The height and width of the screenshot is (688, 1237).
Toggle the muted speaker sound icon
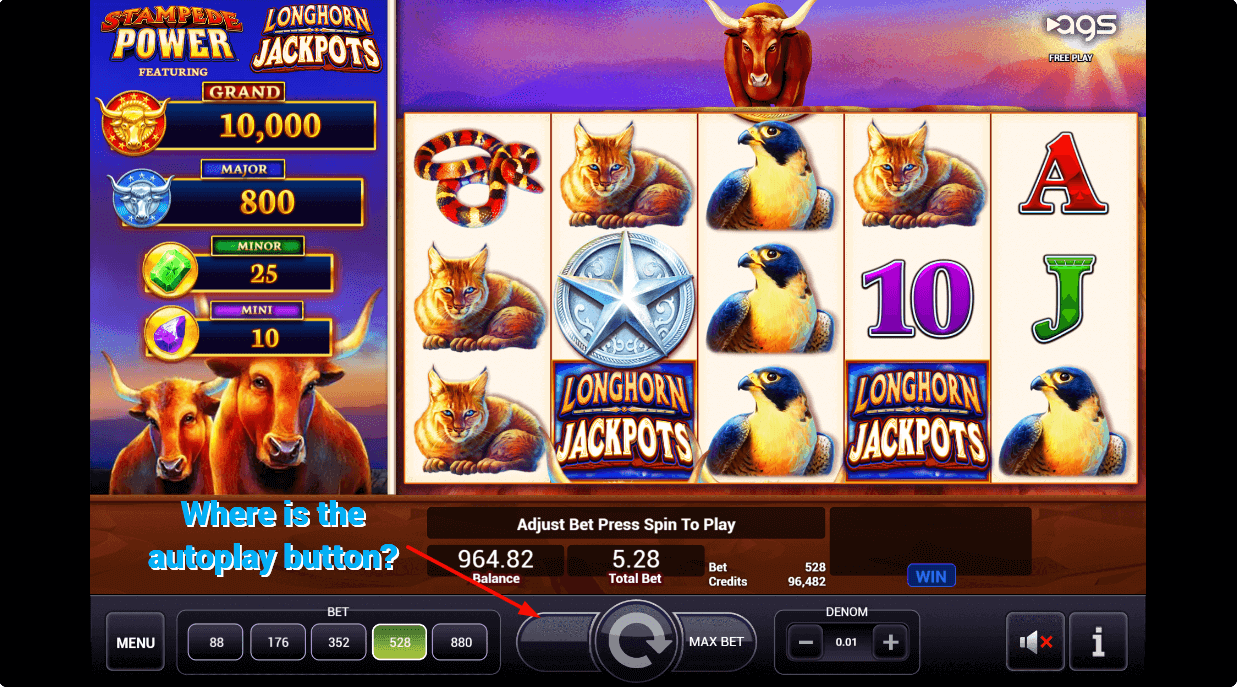(1035, 642)
